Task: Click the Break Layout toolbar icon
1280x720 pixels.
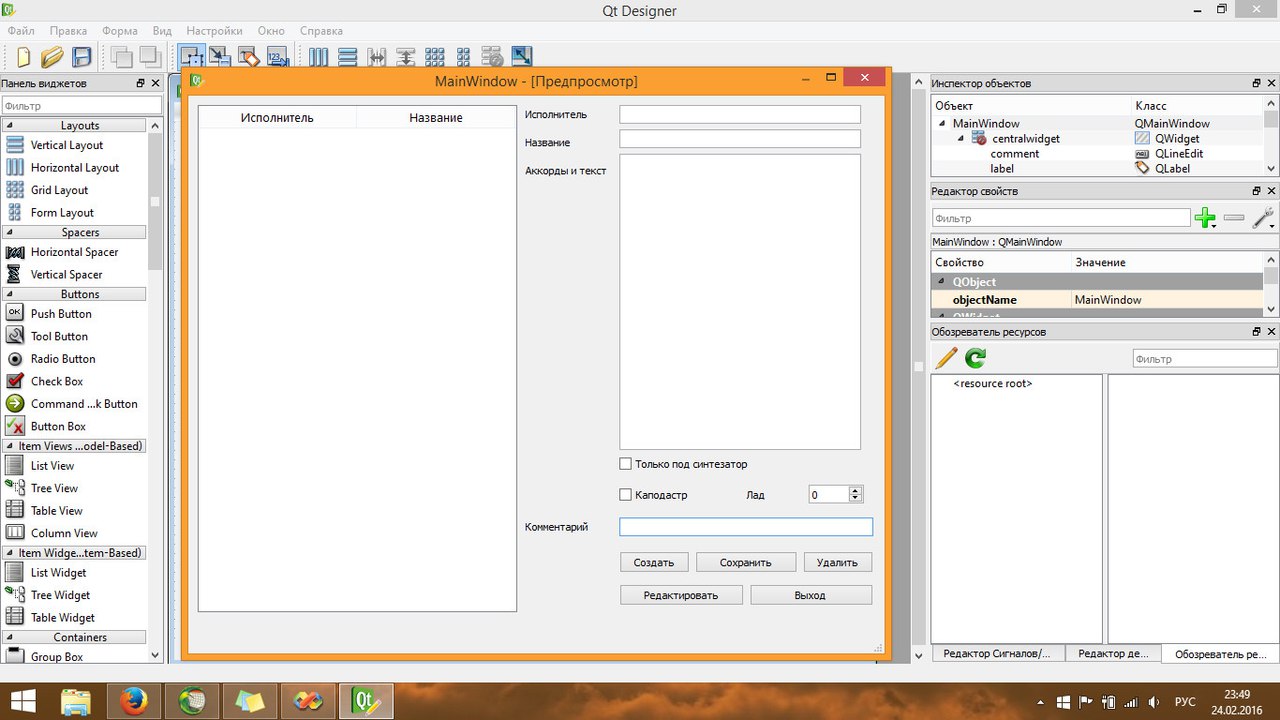Action: [492, 57]
